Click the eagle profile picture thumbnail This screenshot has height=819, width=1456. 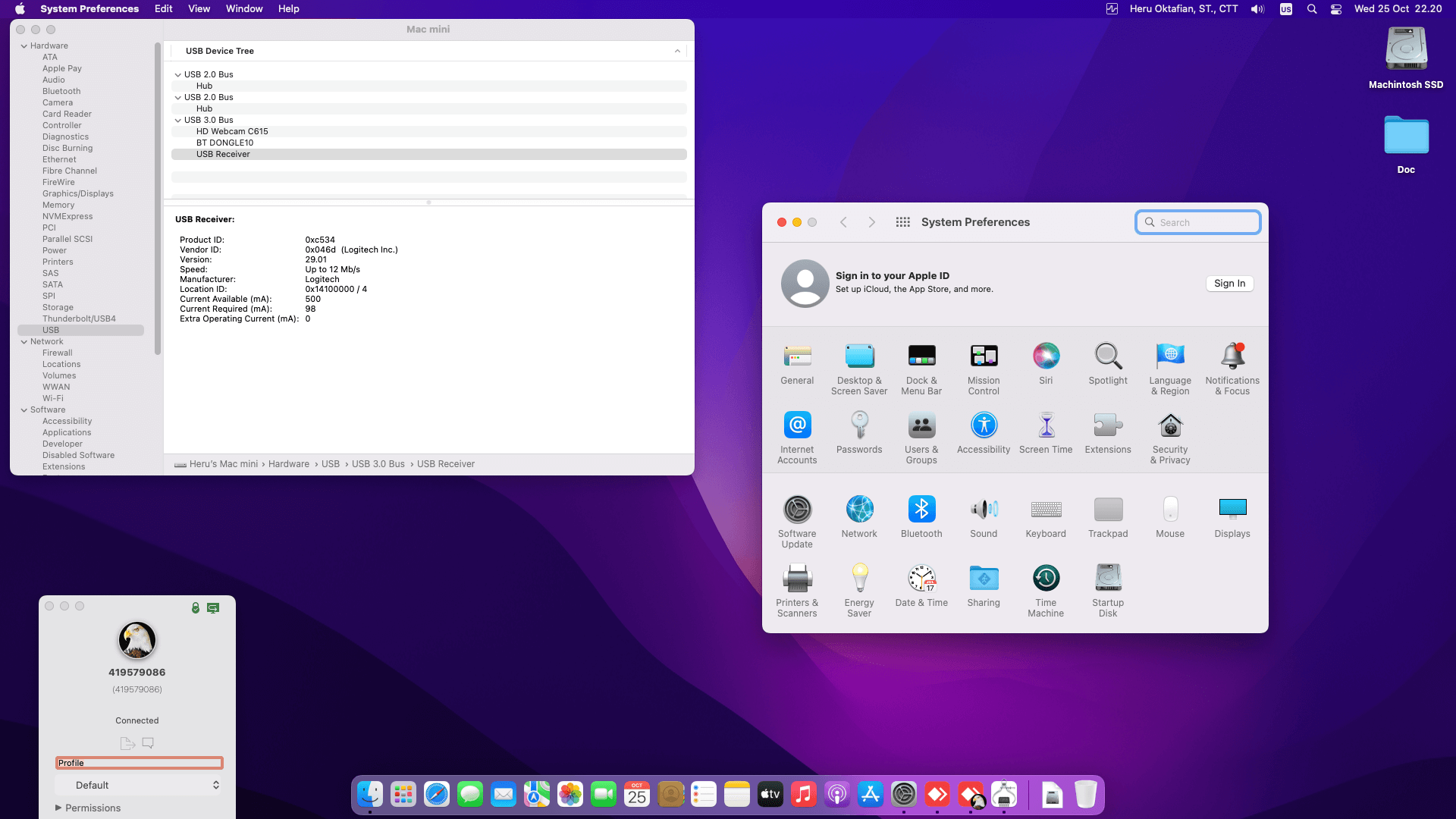[x=137, y=640]
